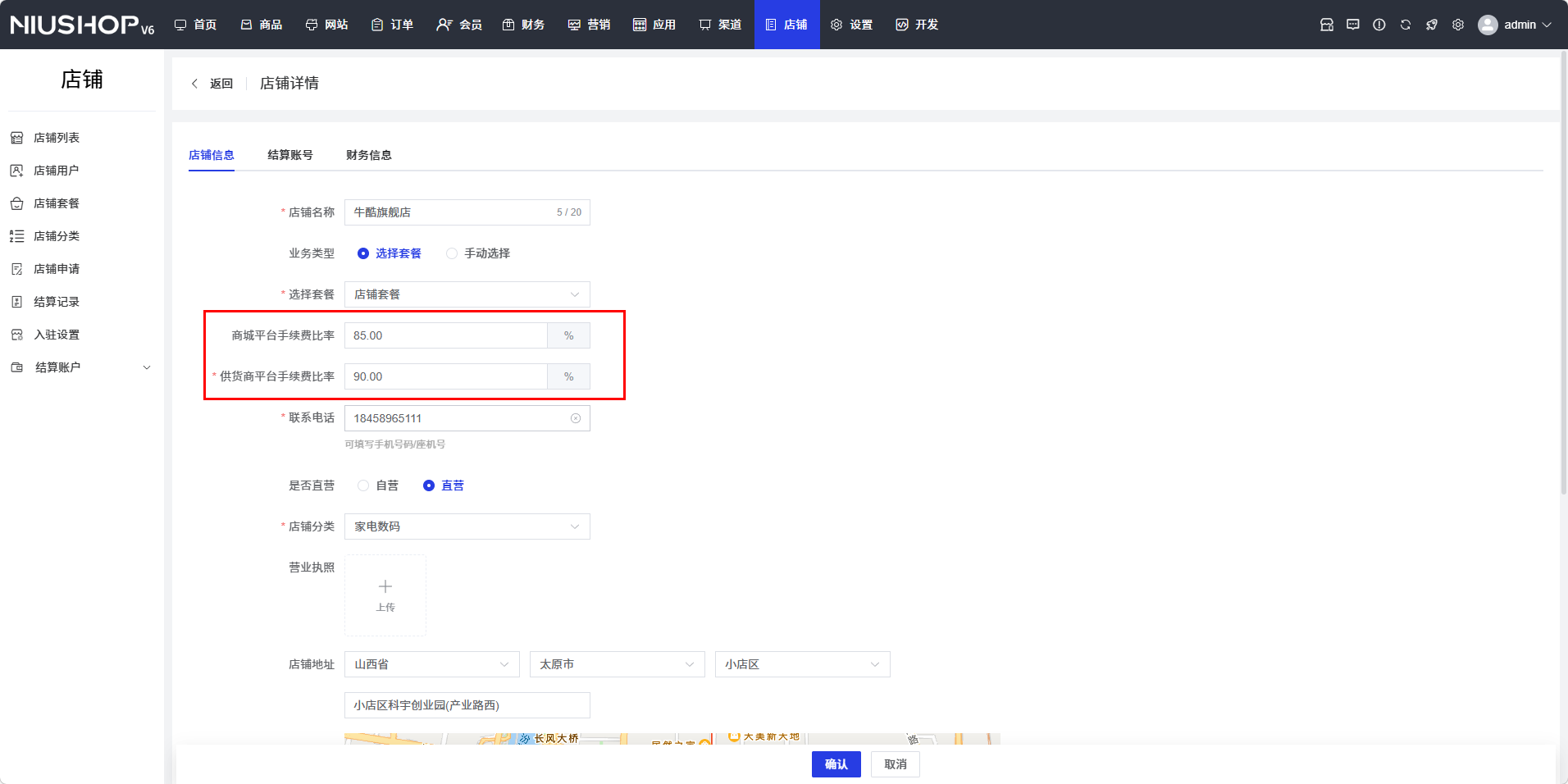The width and height of the screenshot is (1568, 784).
Task: Select the 选择套餐 radio option
Action: tap(363, 253)
